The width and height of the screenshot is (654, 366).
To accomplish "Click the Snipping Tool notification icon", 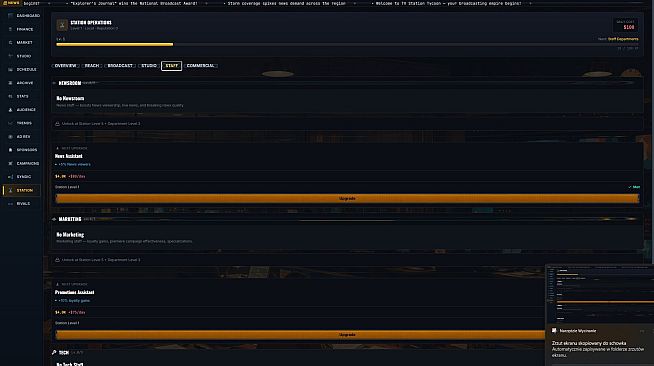I will tap(554, 331).
